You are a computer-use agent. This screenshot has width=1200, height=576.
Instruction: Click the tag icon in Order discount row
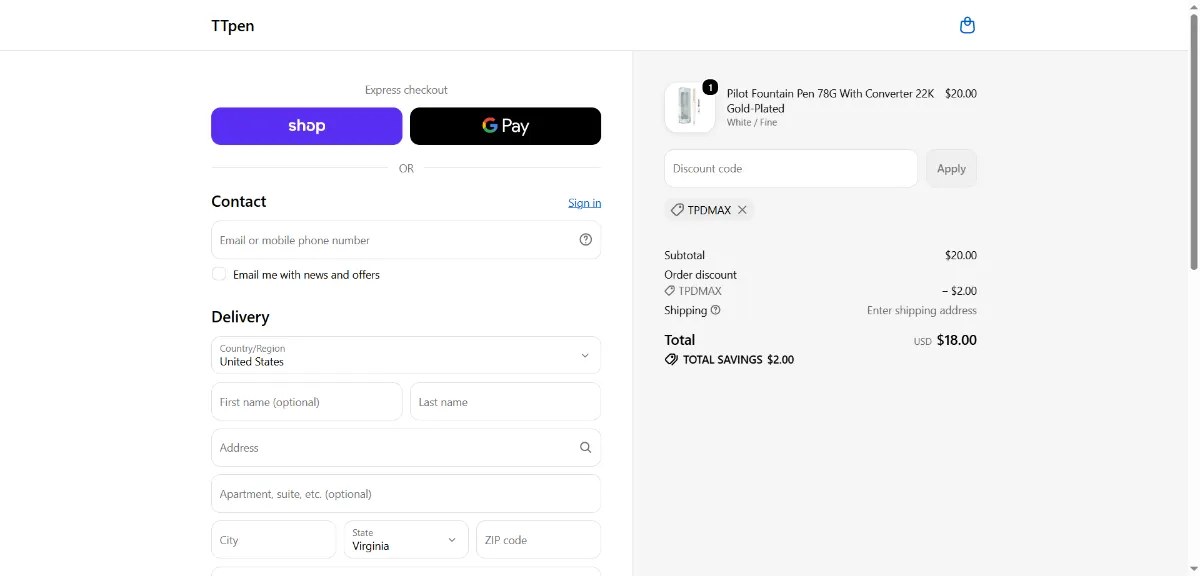pyautogui.click(x=670, y=292)
